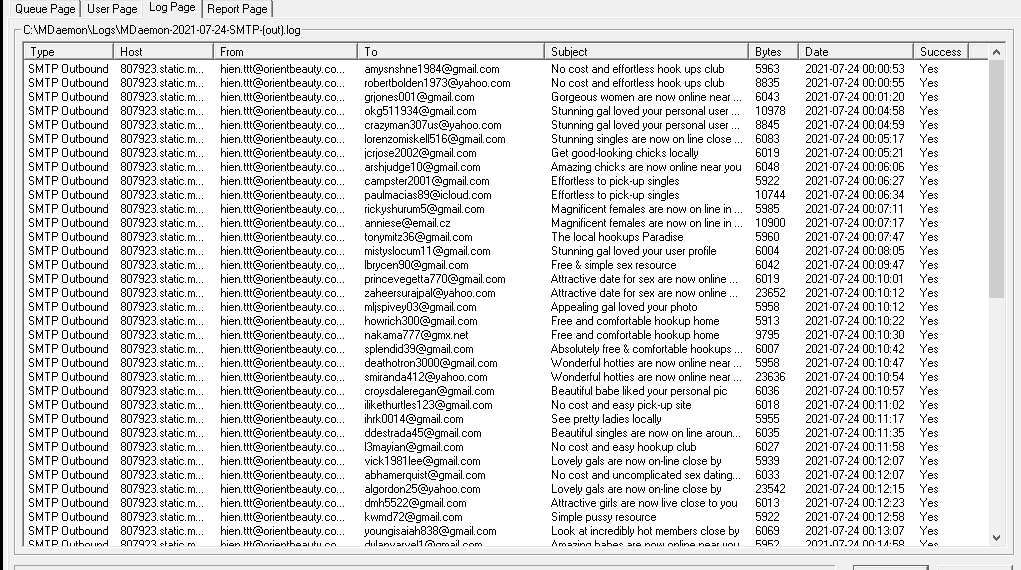
Task: Select the Log Page tab
Action: pos(172,7)
